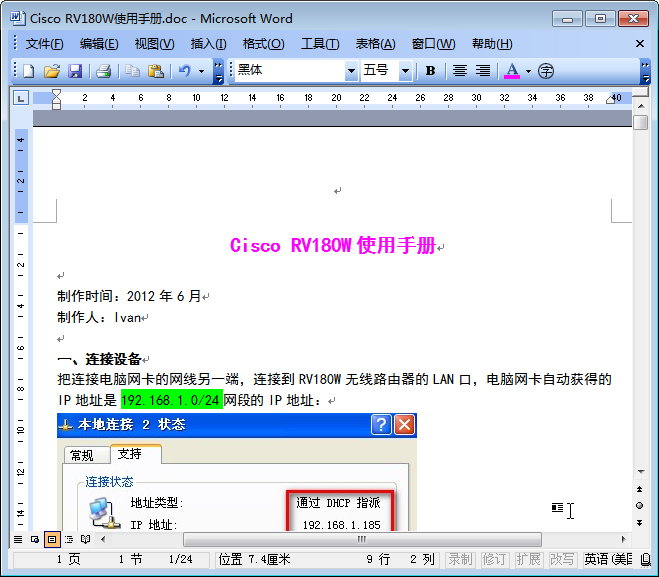Image resolution: width=659 pixels, height=577 pixels.
Task: Apply distributed alignment to text
Action: click(483, 71)
